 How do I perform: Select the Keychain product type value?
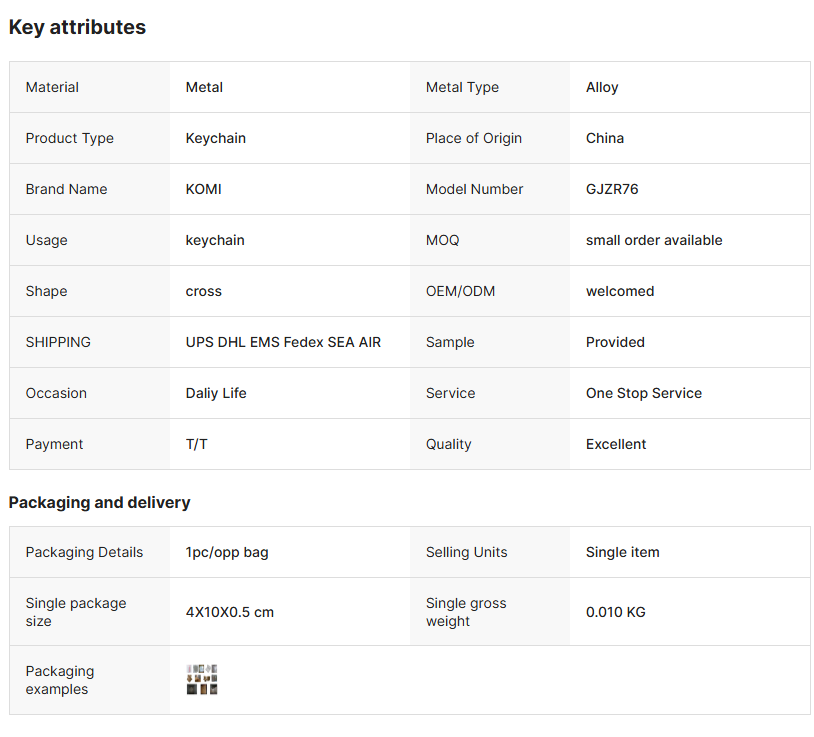(216, 138)
